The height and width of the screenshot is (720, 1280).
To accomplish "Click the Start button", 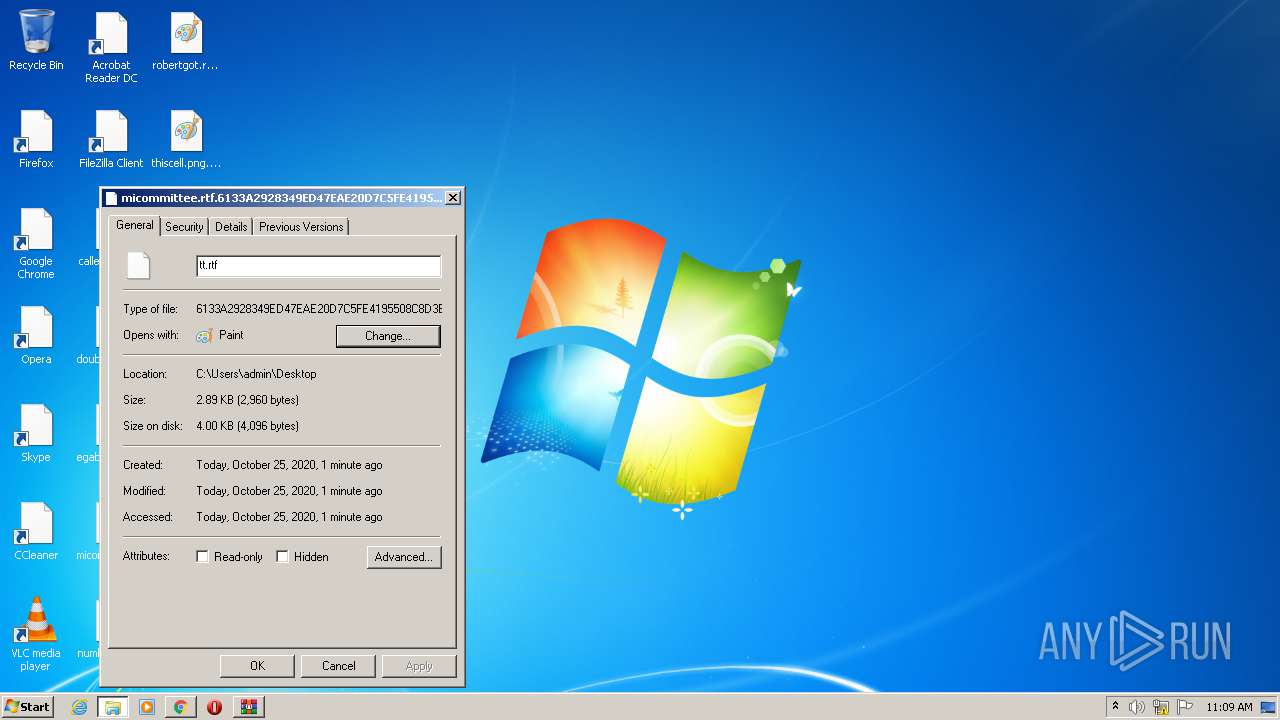I will (x=27, y=706).
